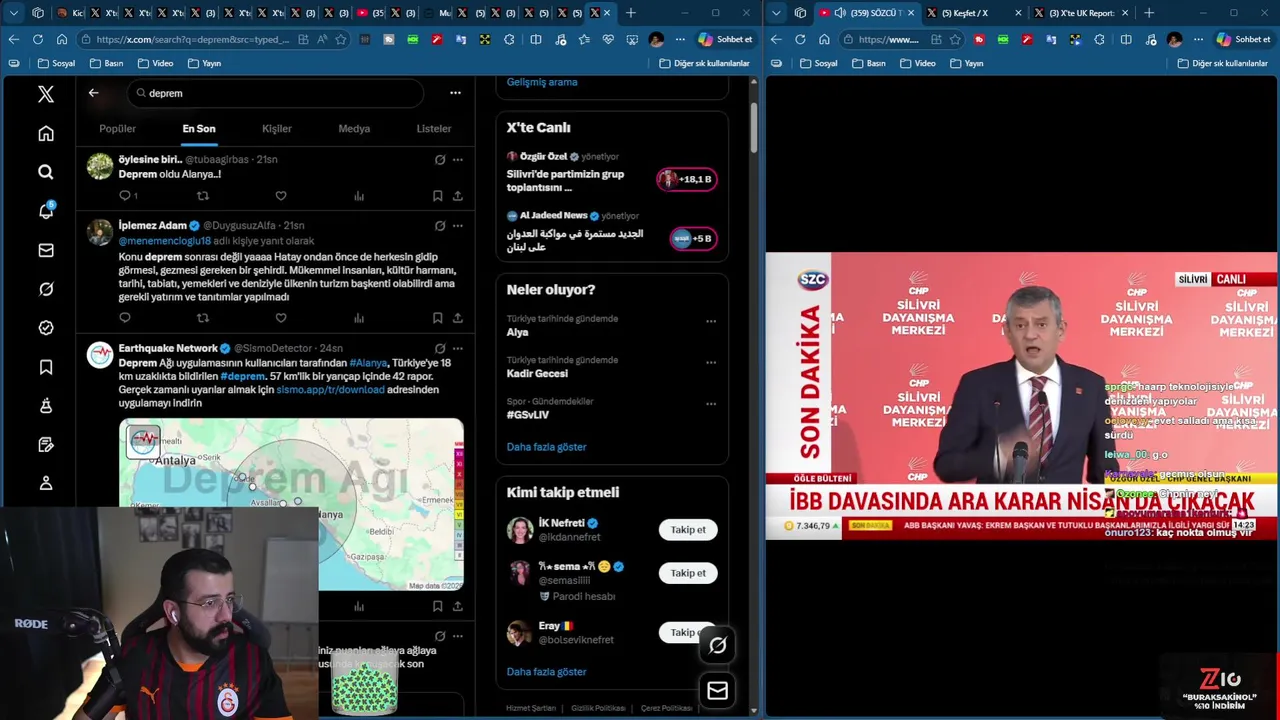Screen dimensions: 1280x720
Task: Reply to tubaagirbas tweet
Action: coord(125,196)
